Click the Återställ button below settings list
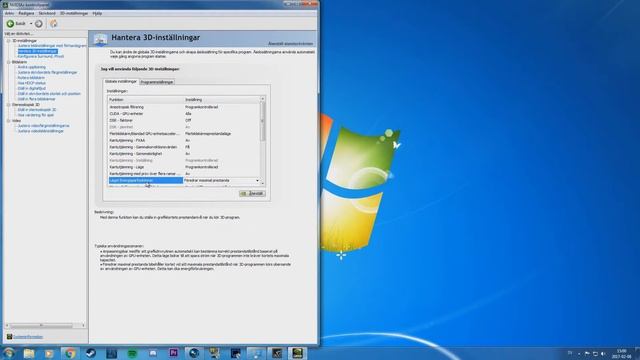The image size is (640, 360). coord(252,193)
